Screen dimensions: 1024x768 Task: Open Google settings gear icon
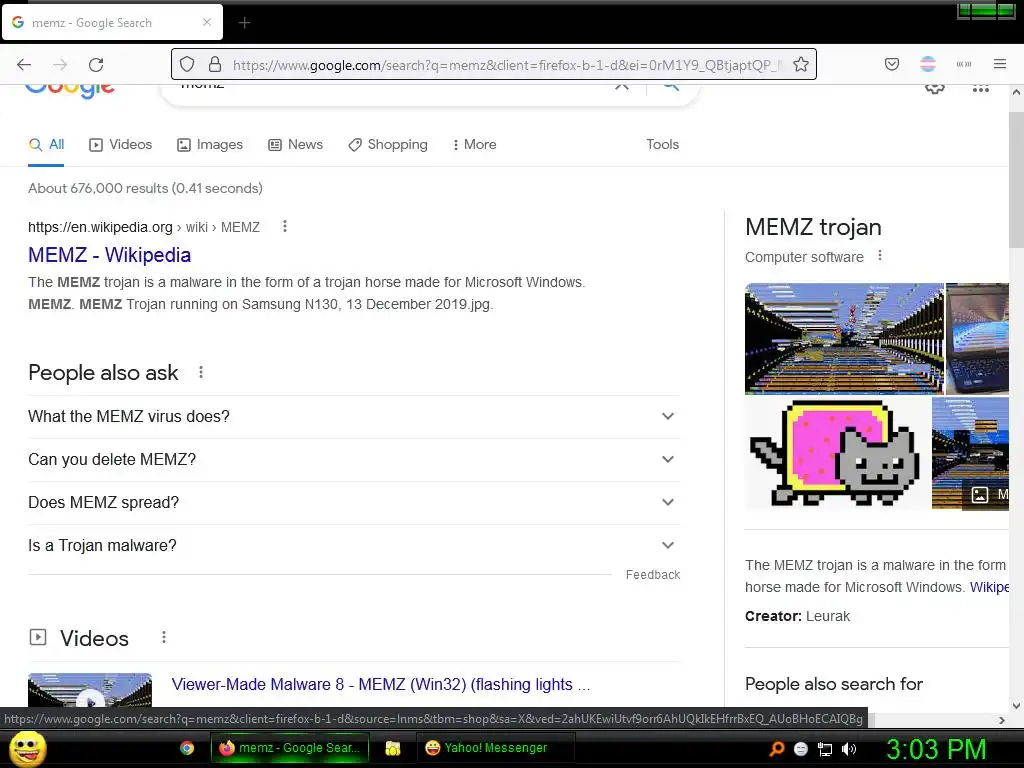(x=935, y=88)
